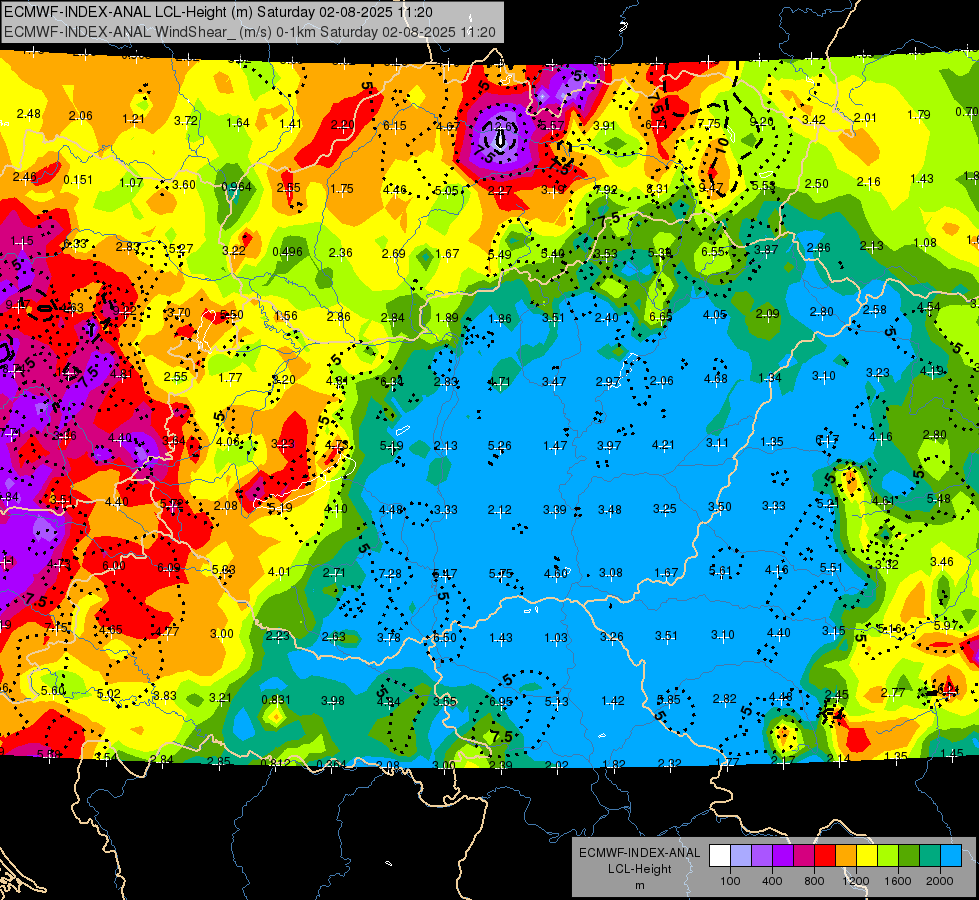Click the wind shear value 5.97
This screenshot has height=900, width=979.
pyautogui.click(x=946, y=625)
